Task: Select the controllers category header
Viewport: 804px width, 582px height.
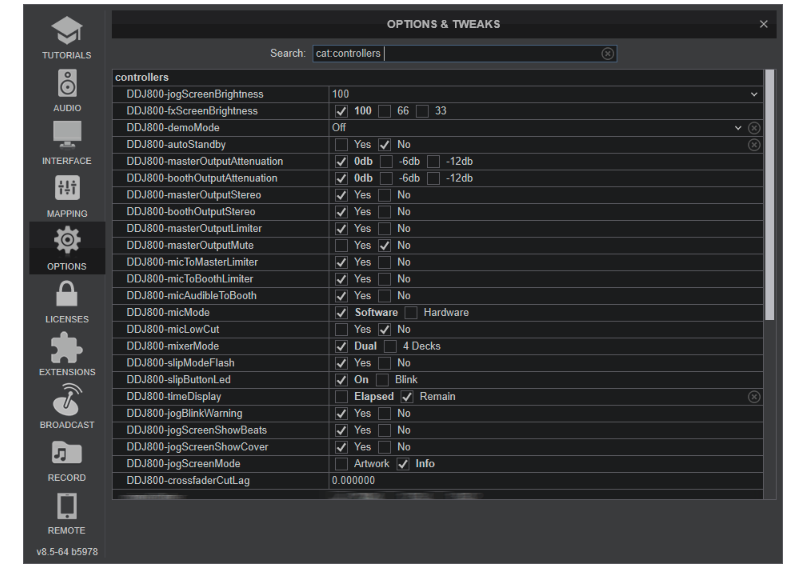Action: click(142, 77)
